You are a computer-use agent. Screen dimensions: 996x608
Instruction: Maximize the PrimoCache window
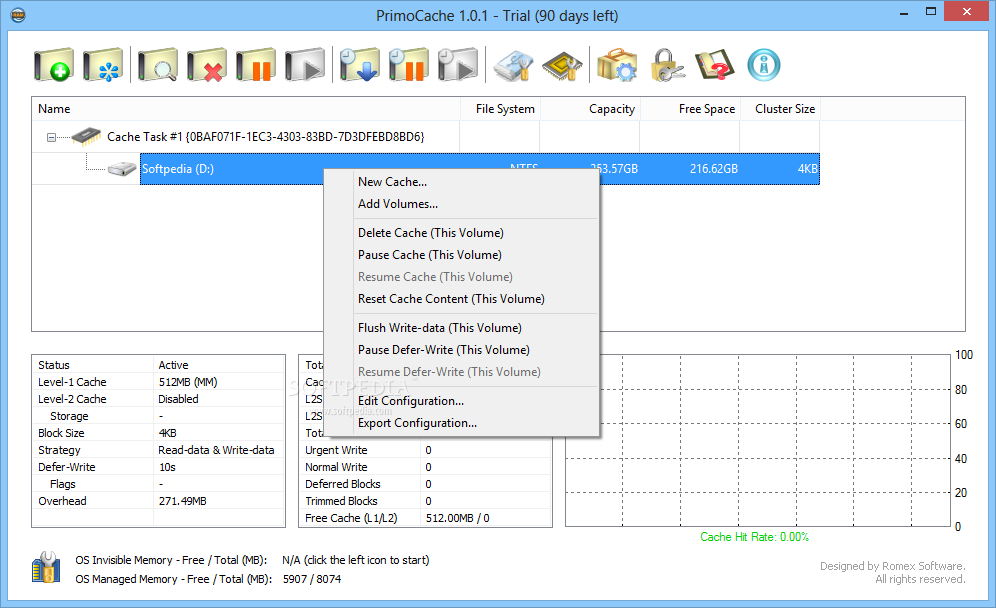click(x=931, y=11)
